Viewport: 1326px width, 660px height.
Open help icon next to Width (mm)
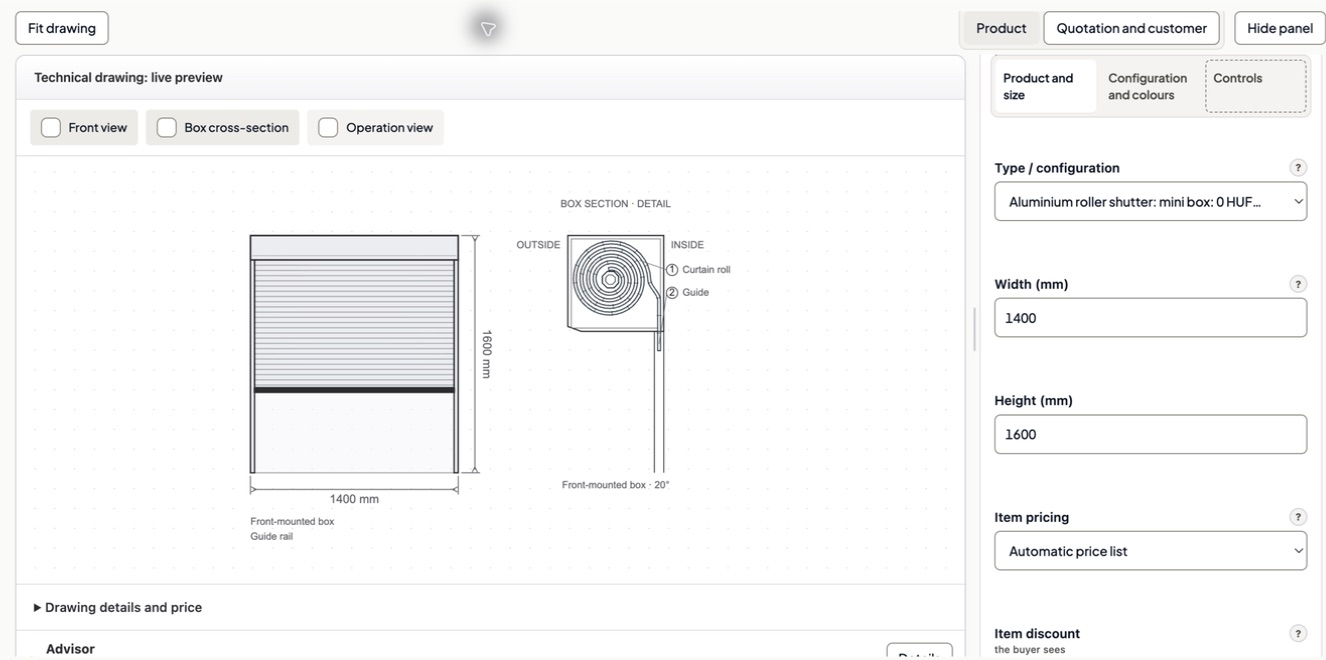[x=1298, y=284]
